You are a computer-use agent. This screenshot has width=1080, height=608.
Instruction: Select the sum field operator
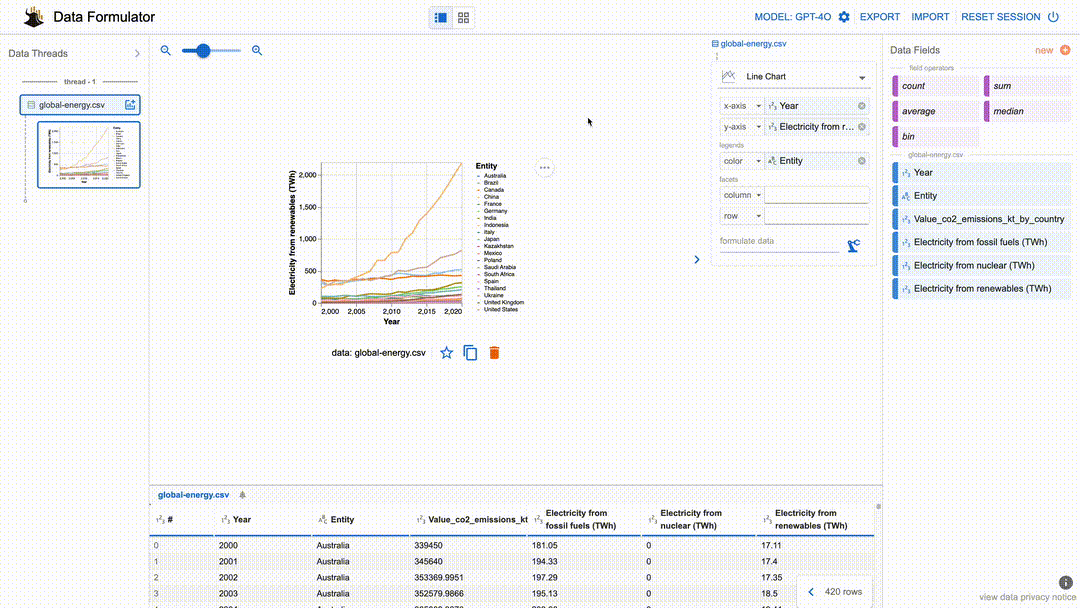tap(1027, 86)
